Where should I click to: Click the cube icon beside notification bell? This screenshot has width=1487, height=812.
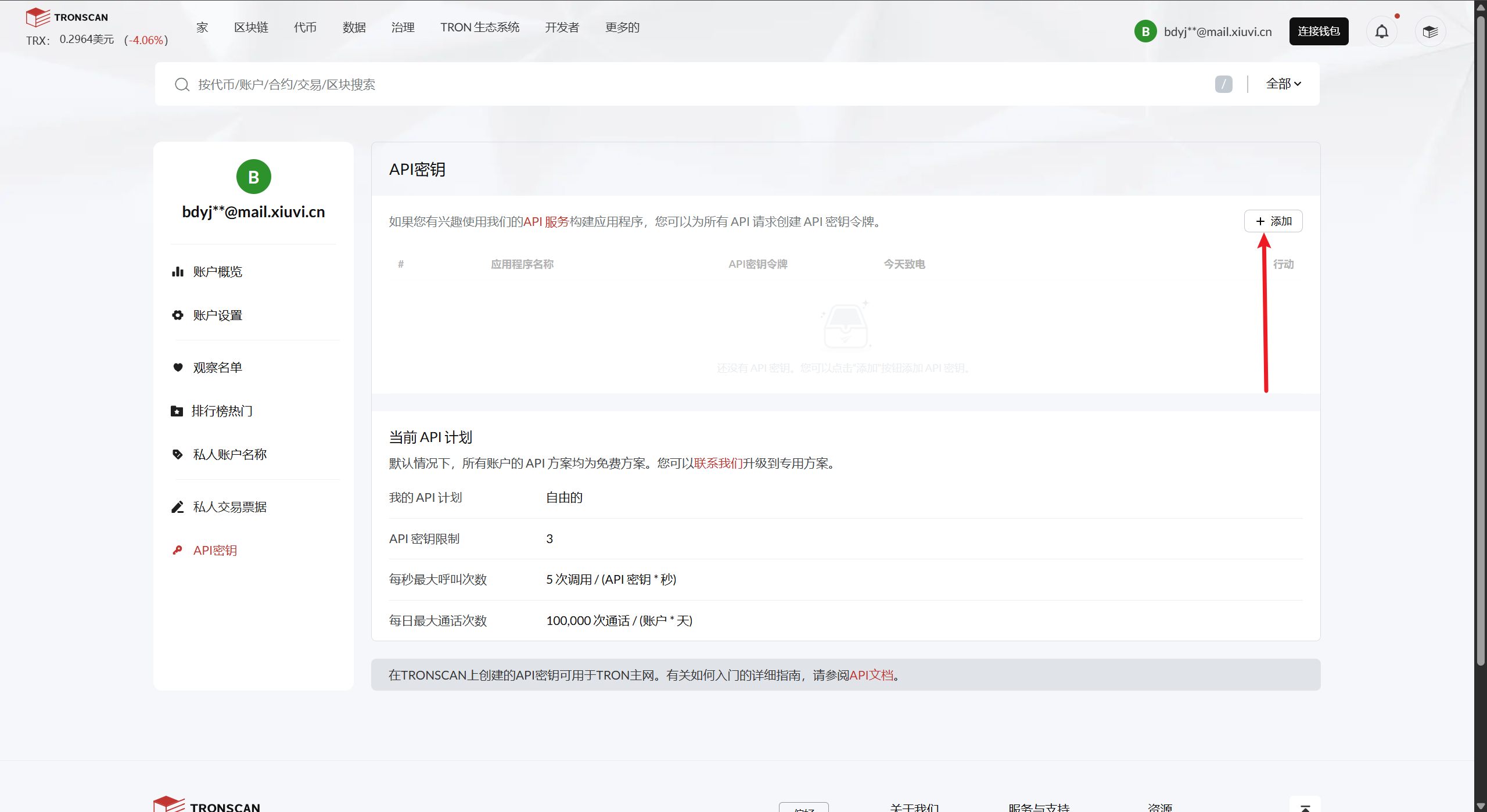click(x=1430, y=31)
